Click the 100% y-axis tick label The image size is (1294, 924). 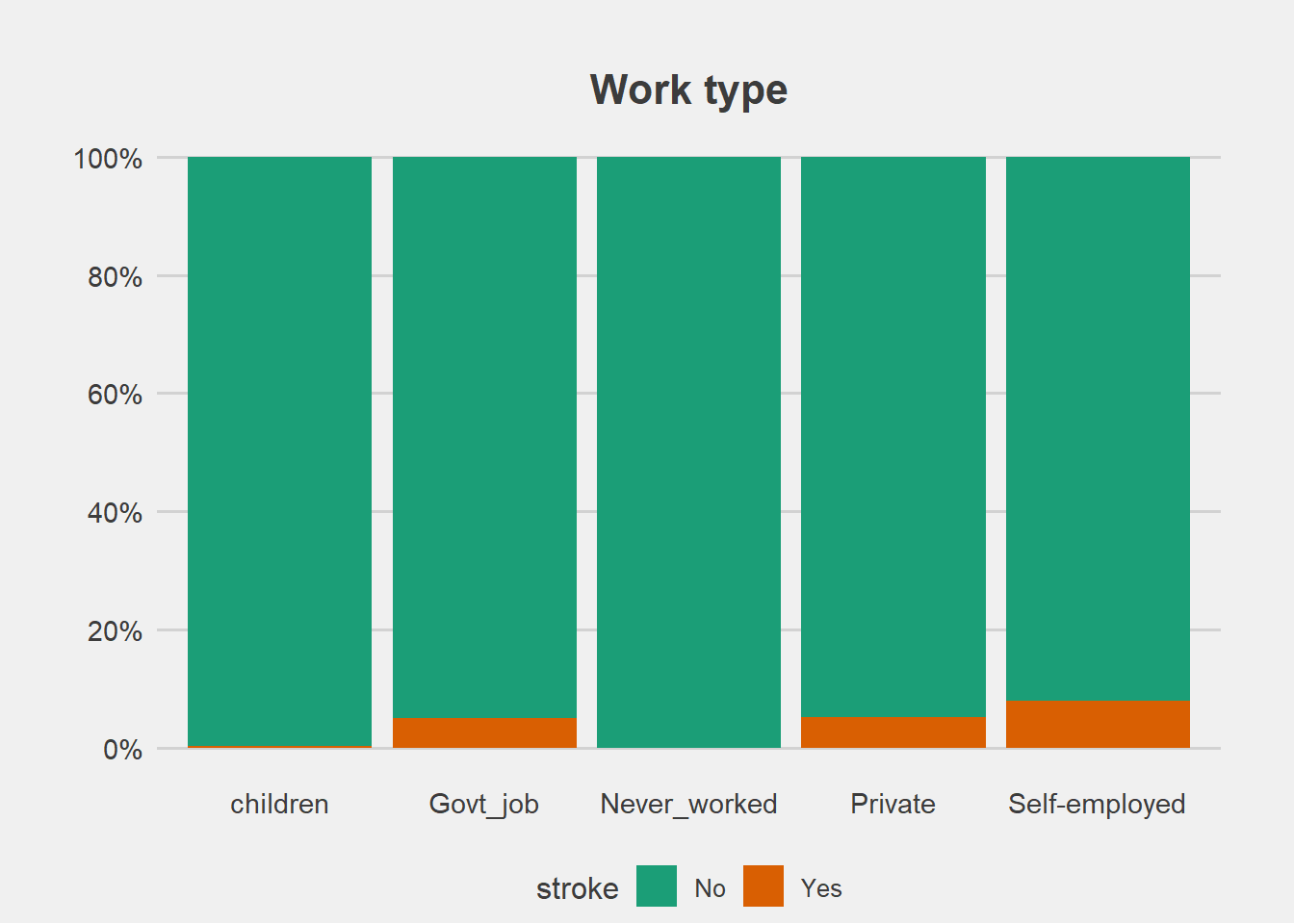(108, 159)
